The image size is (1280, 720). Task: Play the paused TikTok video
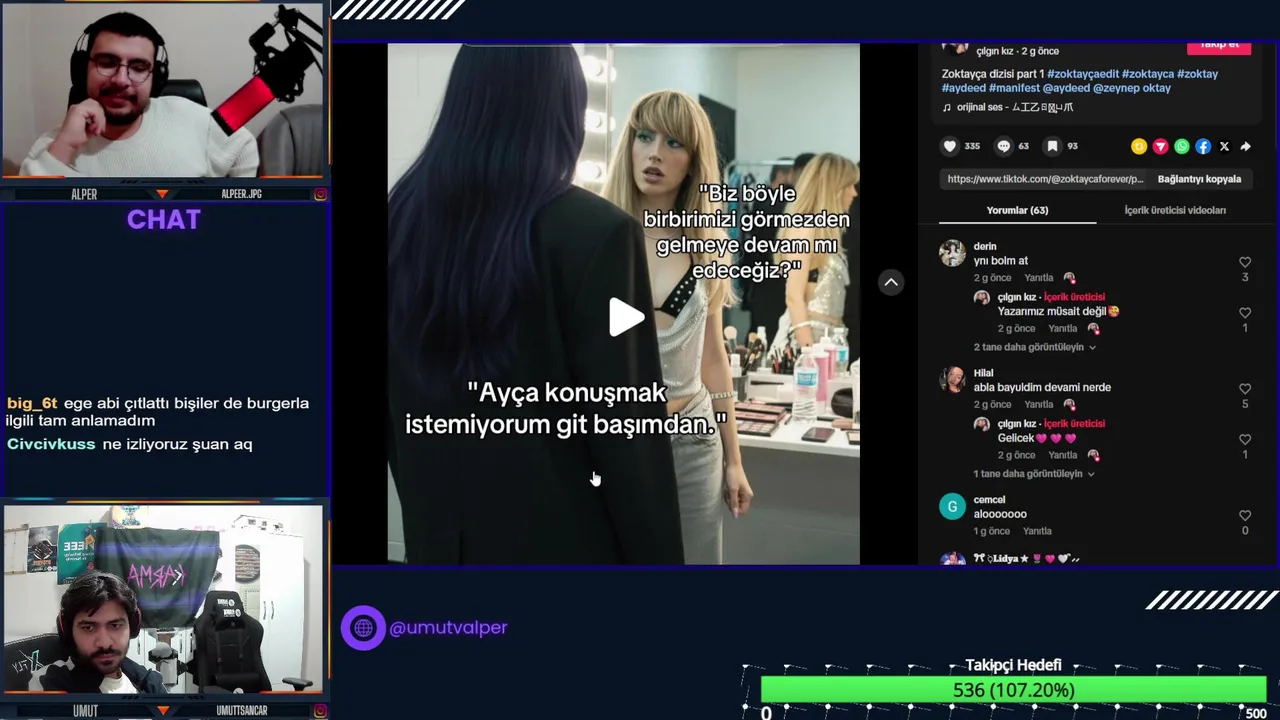tap(626, 317)
